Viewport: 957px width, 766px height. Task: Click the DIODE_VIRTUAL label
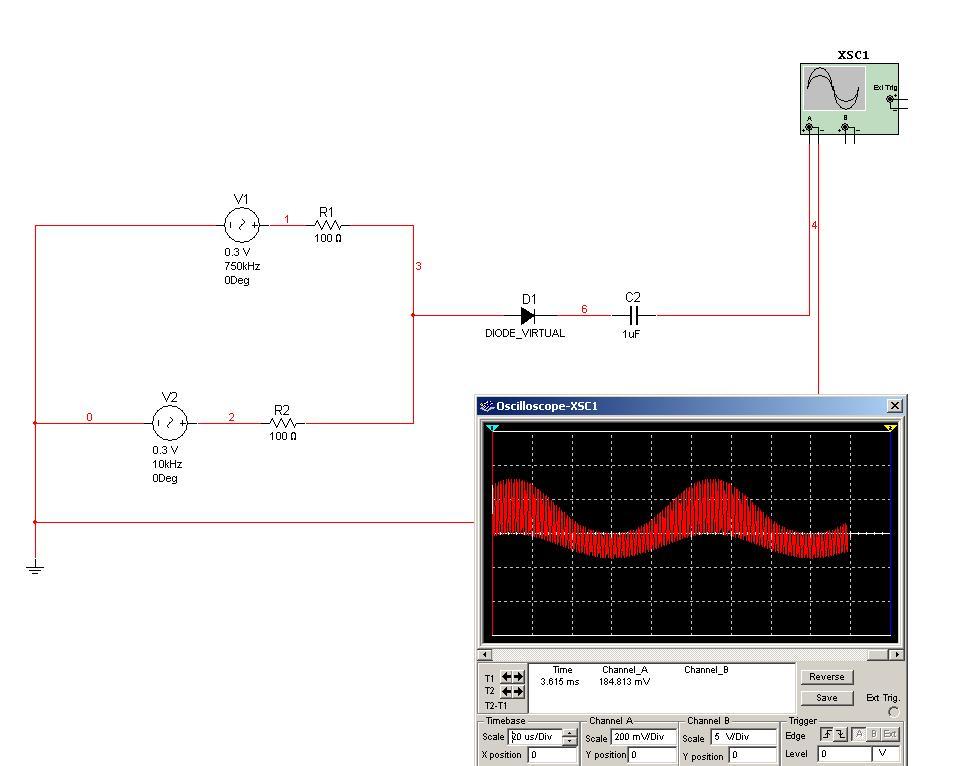[x=525, y=333]
